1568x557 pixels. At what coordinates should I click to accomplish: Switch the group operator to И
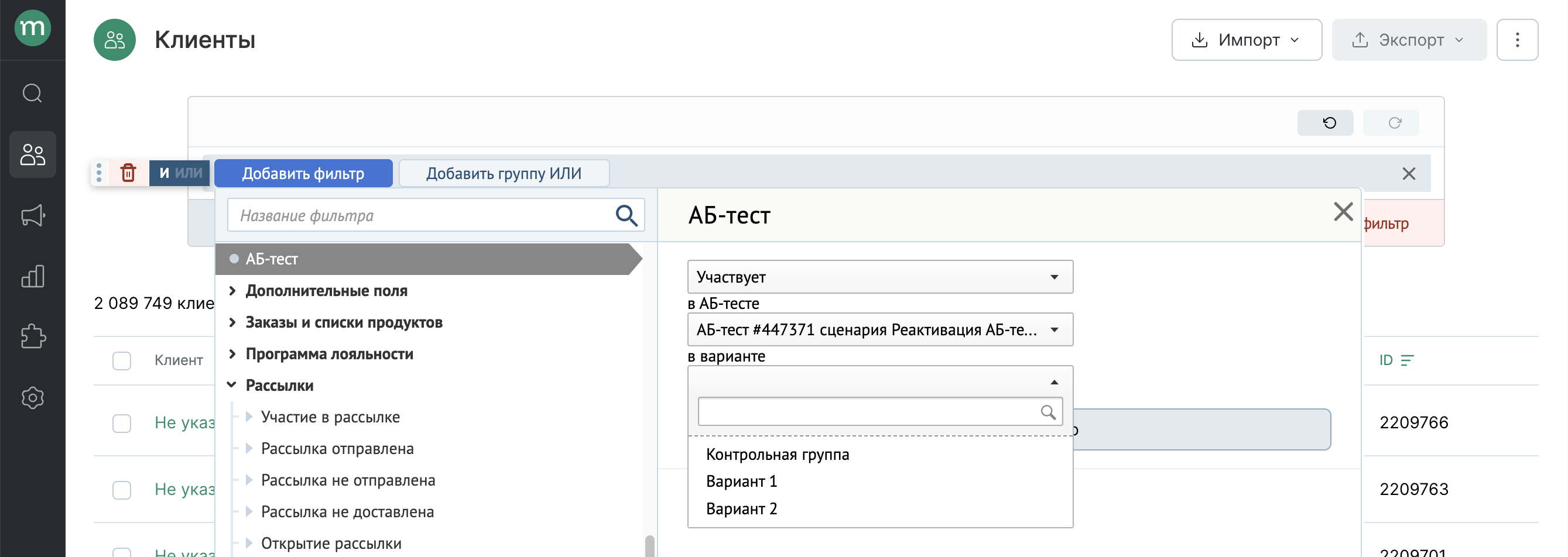point(164,173)
